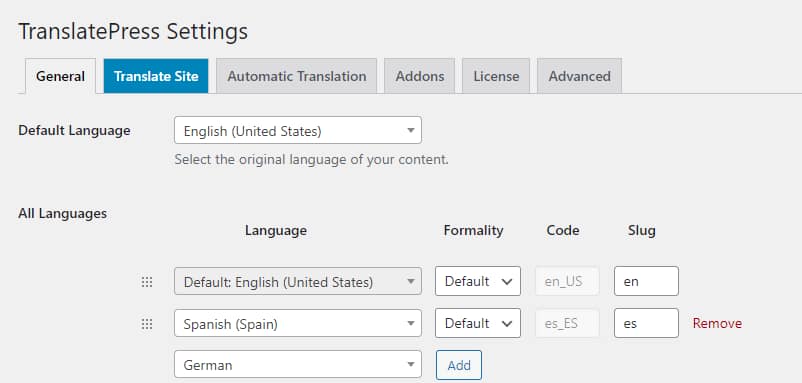Click the es_ES code field

click(567, 323)
